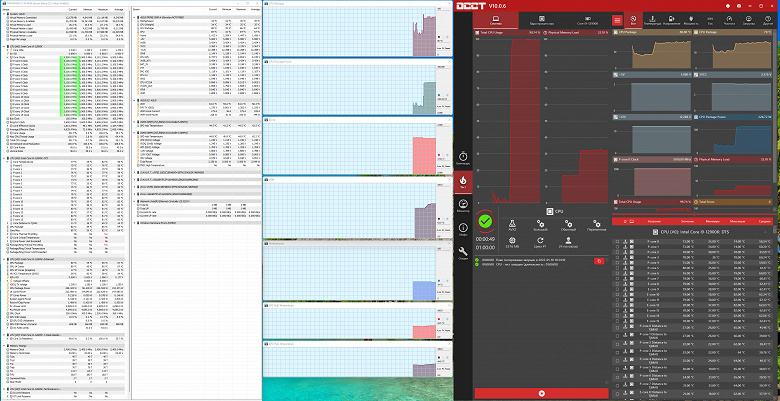The image size is (780, 401).
Task: Collapse HWiNFO Memory Timings group
Action: pos(4,345)
